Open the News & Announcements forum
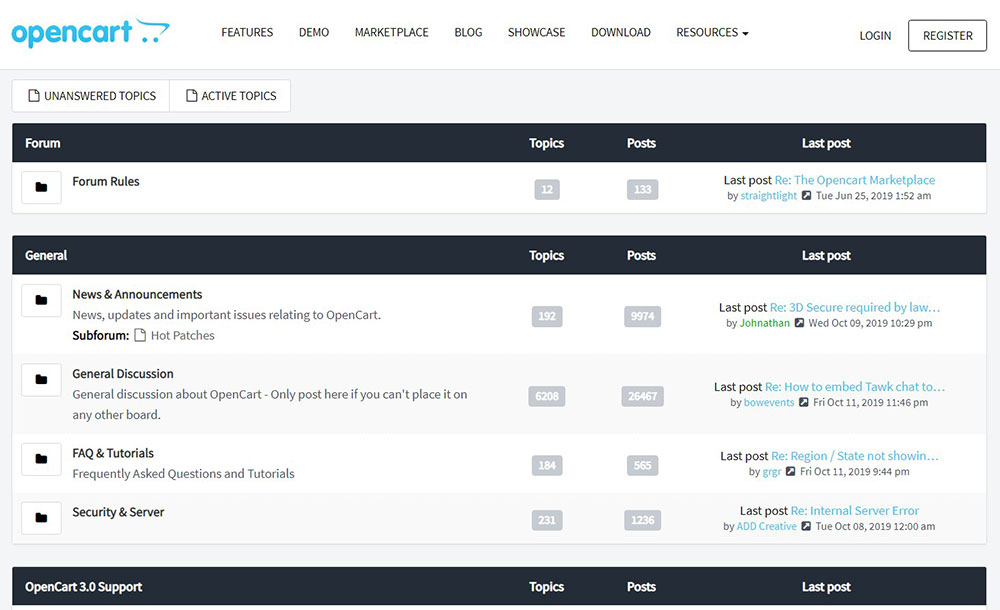Screen dimensions: 1000x610 (x=137, y=295)
